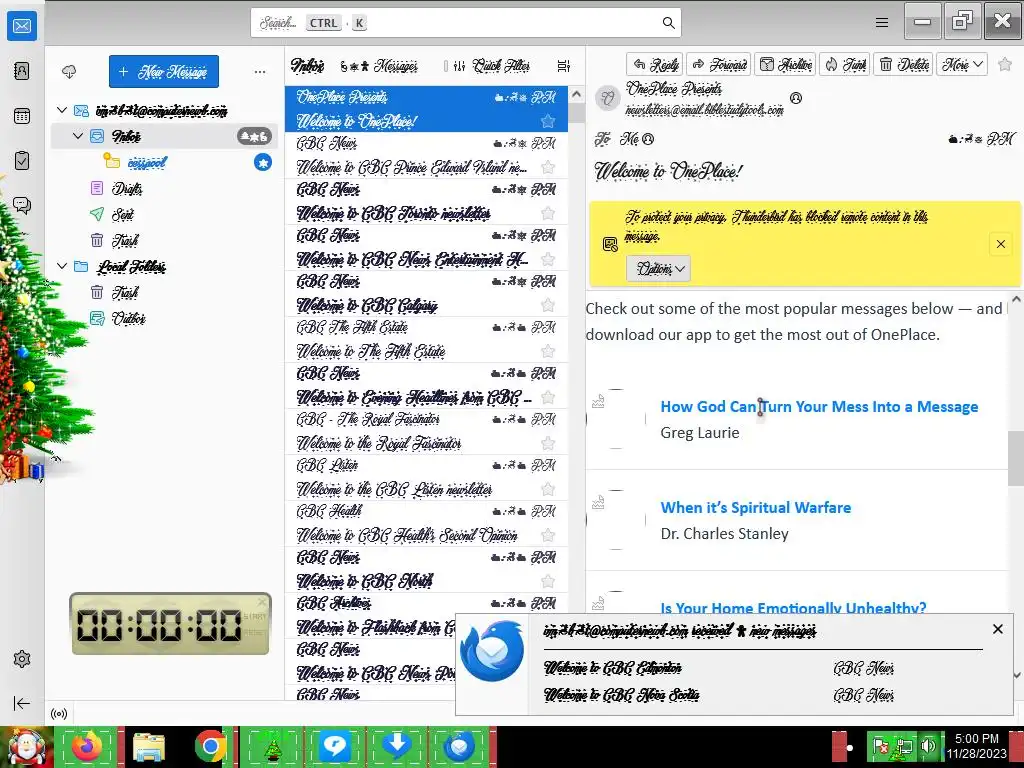Open the remote content Options dropdown

click(x=658, y=268)
